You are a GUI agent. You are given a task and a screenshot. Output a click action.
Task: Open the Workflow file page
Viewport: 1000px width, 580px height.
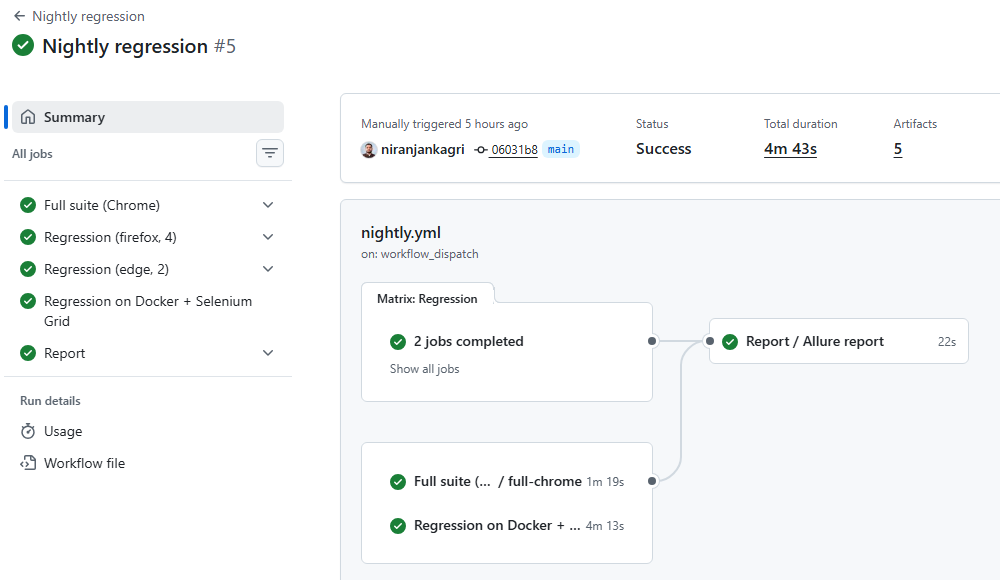pyautogui.click(x=84, y=463)
